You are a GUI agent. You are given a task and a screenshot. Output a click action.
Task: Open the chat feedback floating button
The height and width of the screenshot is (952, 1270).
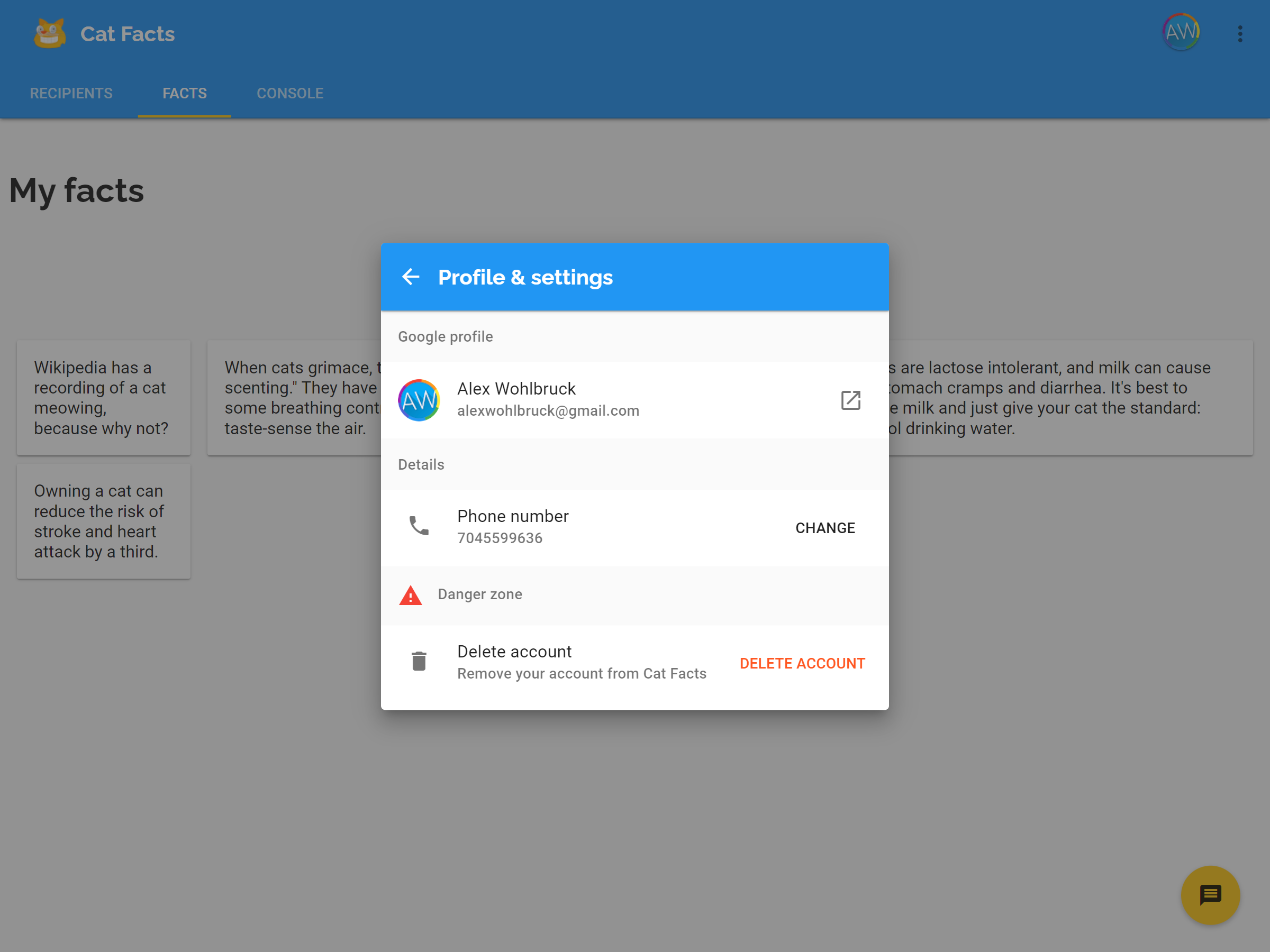point(1210,895)
